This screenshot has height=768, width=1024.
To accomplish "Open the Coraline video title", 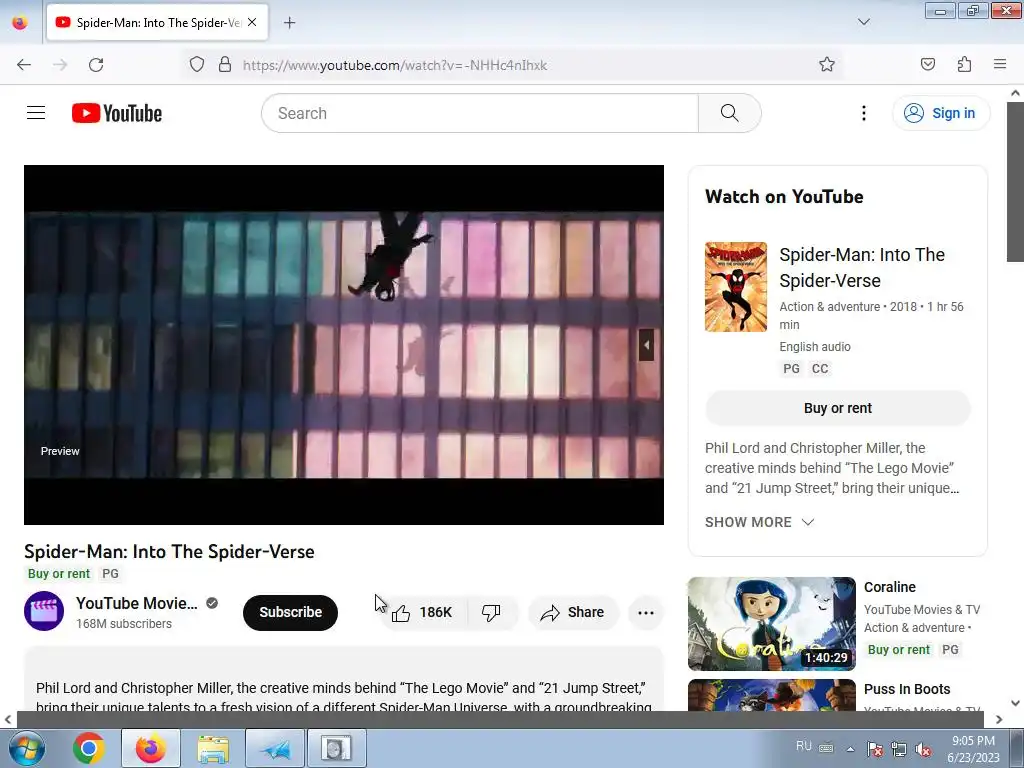I will coord(889,587).
